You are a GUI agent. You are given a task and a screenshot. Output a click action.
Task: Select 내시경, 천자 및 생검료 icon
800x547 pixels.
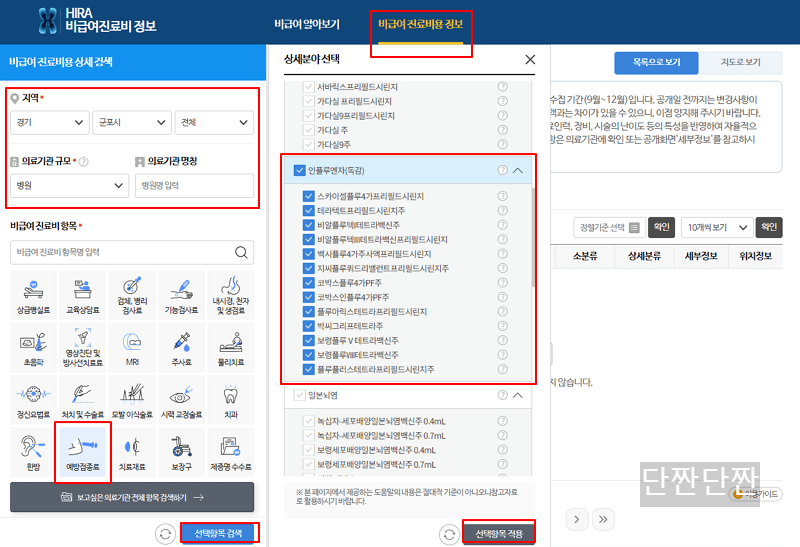click(231, 295)
